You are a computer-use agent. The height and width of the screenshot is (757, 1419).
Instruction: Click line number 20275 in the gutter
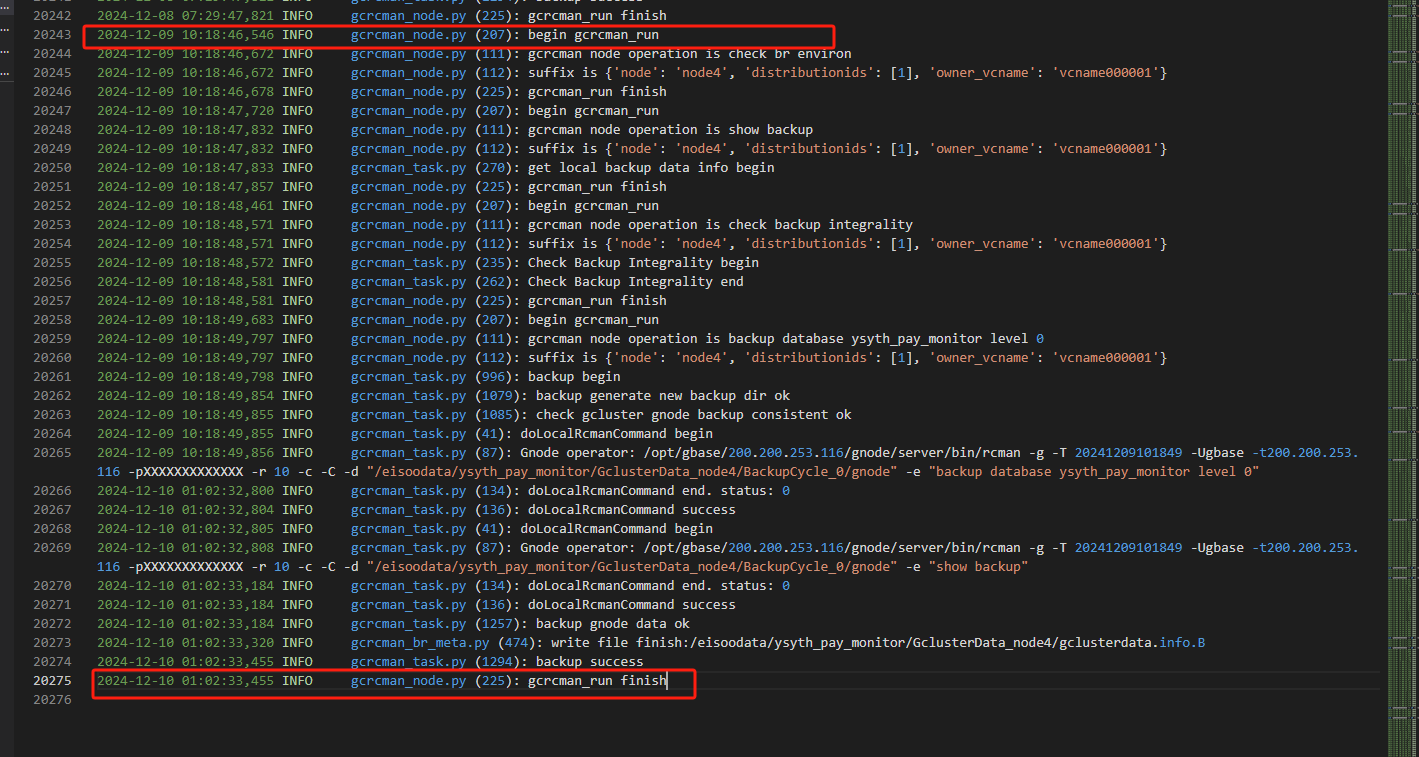pyautogui.click(x=52, y=681)
